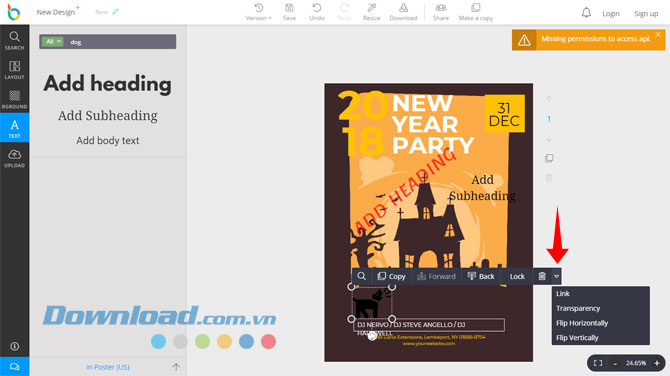Viewport: 670px width, 376px height.
Task: Move page down arrow
Action: point(549,139)
